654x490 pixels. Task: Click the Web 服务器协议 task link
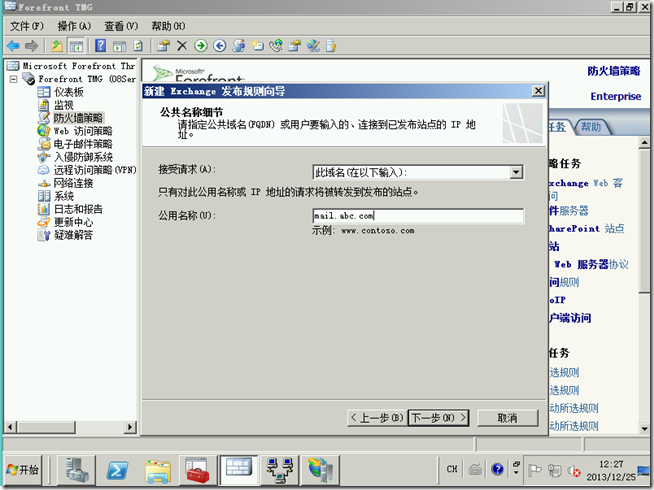pos(591,264)
